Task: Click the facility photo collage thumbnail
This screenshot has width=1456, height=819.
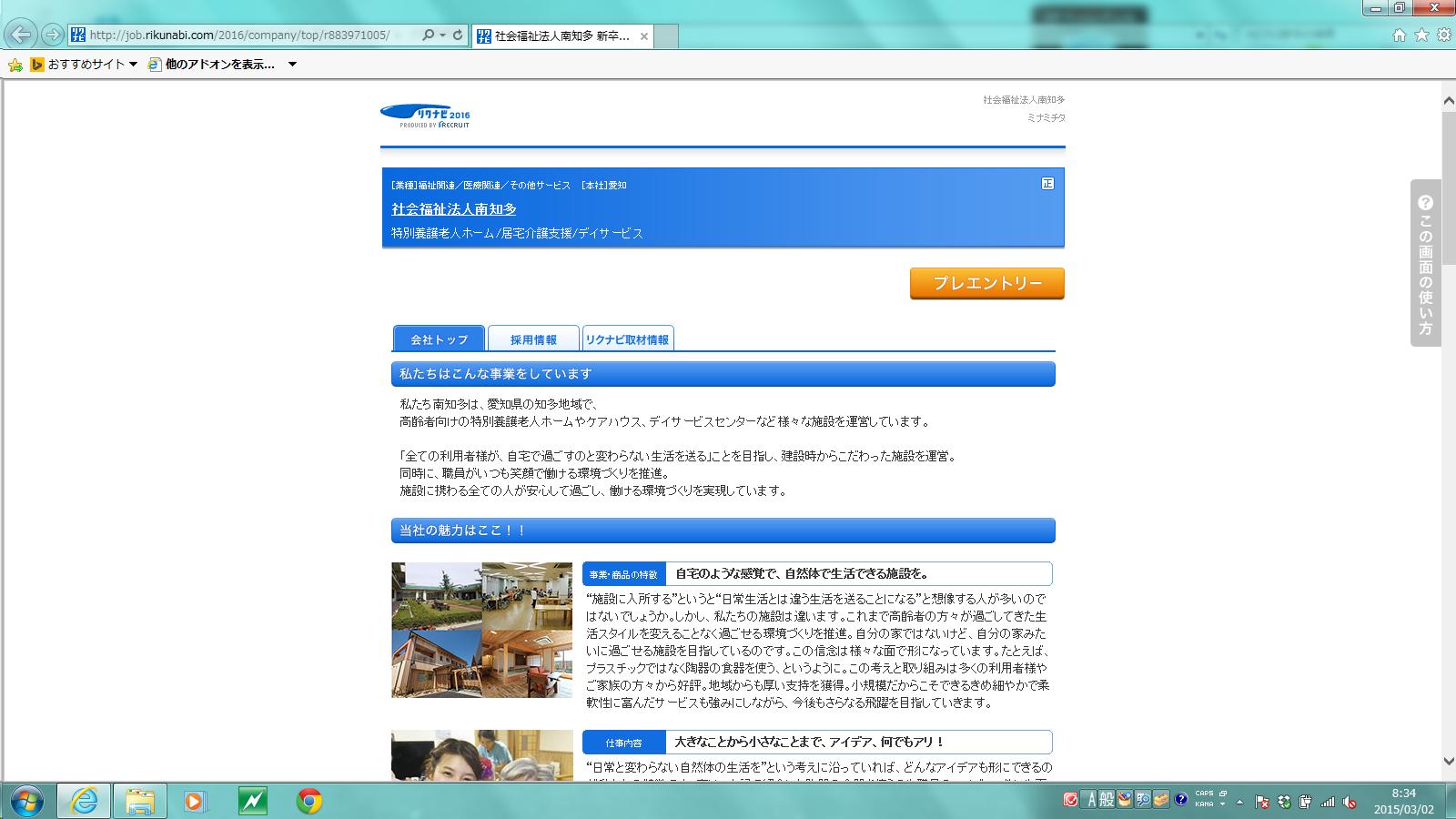Action: [x=482, y=630]
